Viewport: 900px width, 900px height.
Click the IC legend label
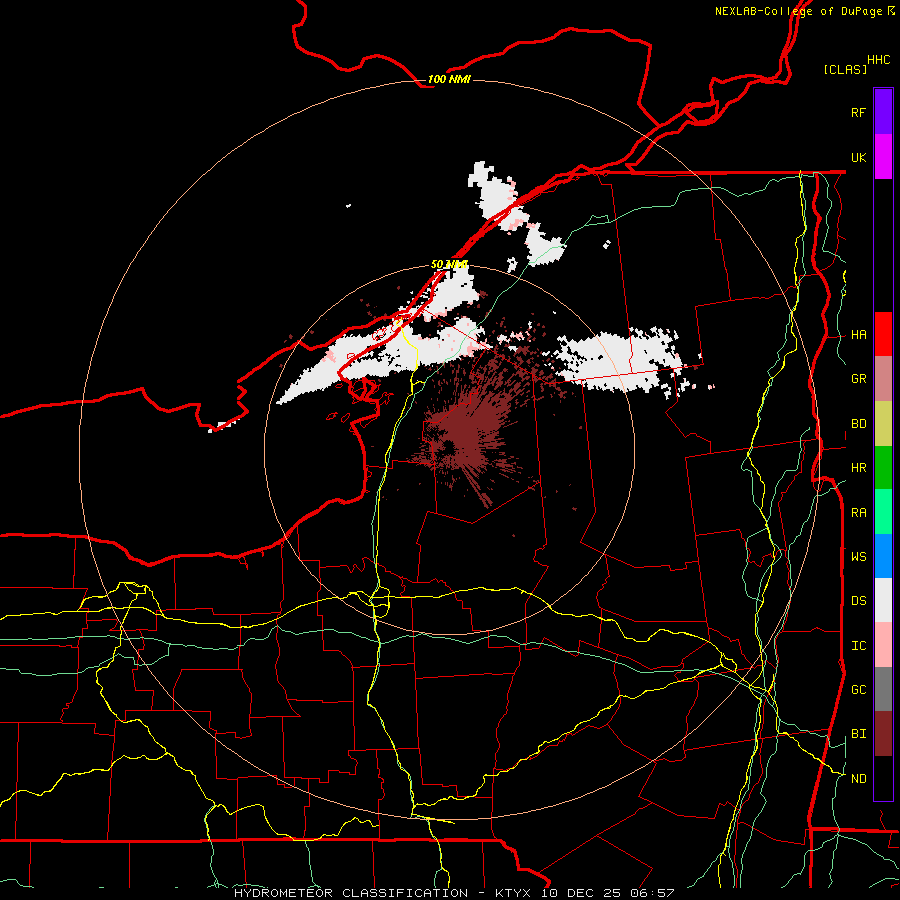coord(858,646)
